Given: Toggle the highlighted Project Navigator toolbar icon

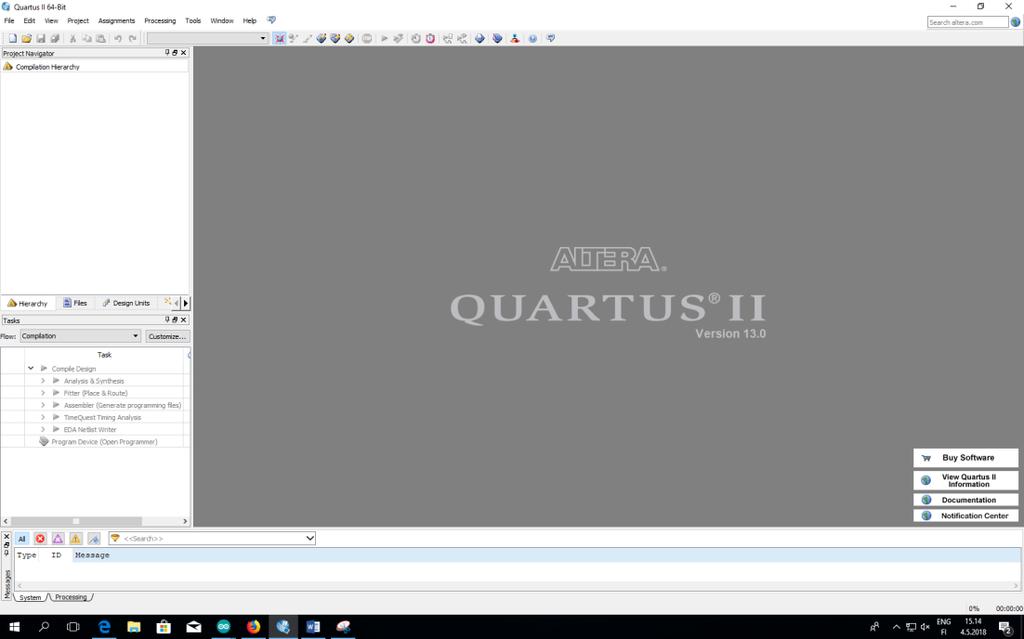Looking at the screenshot, I should [x=280, y=39].
